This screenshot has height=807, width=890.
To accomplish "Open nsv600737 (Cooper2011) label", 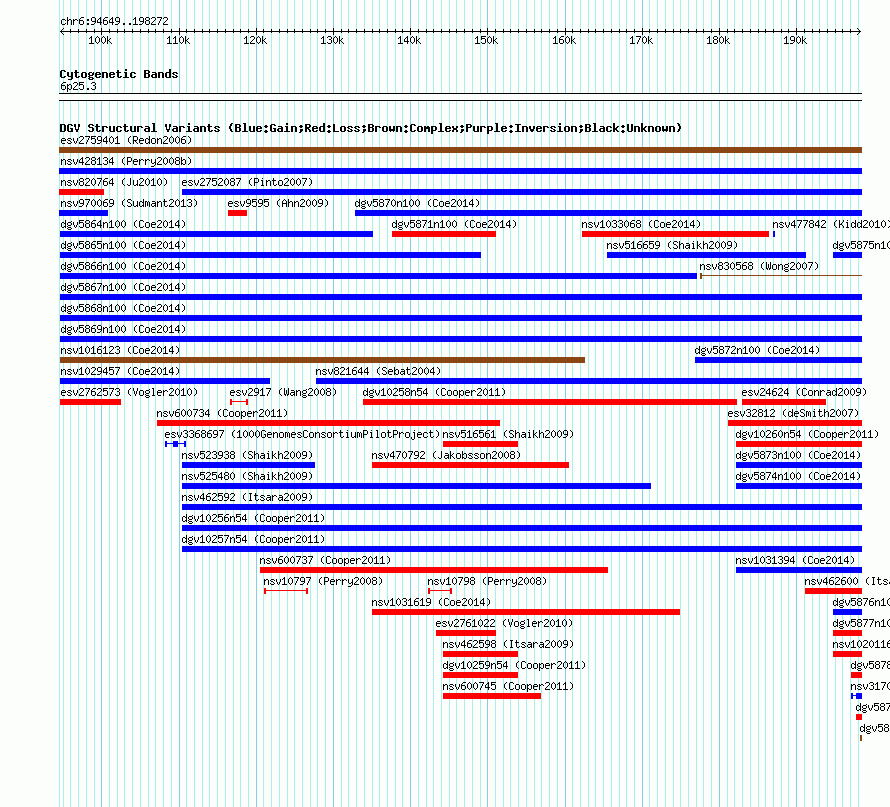I will point(325,560).
